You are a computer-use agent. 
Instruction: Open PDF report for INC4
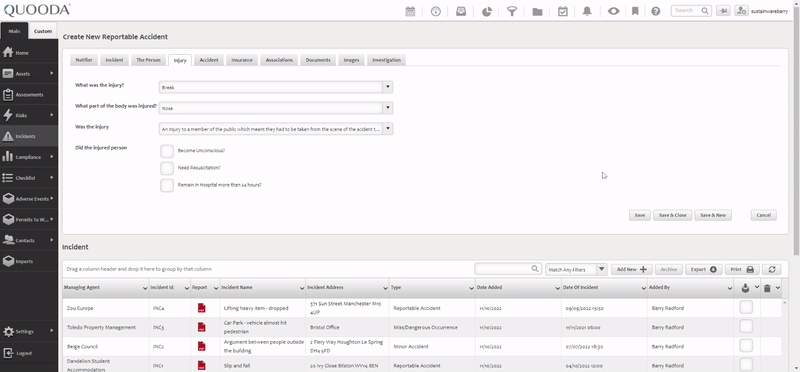pyautogui.click(x=202, y=308)
